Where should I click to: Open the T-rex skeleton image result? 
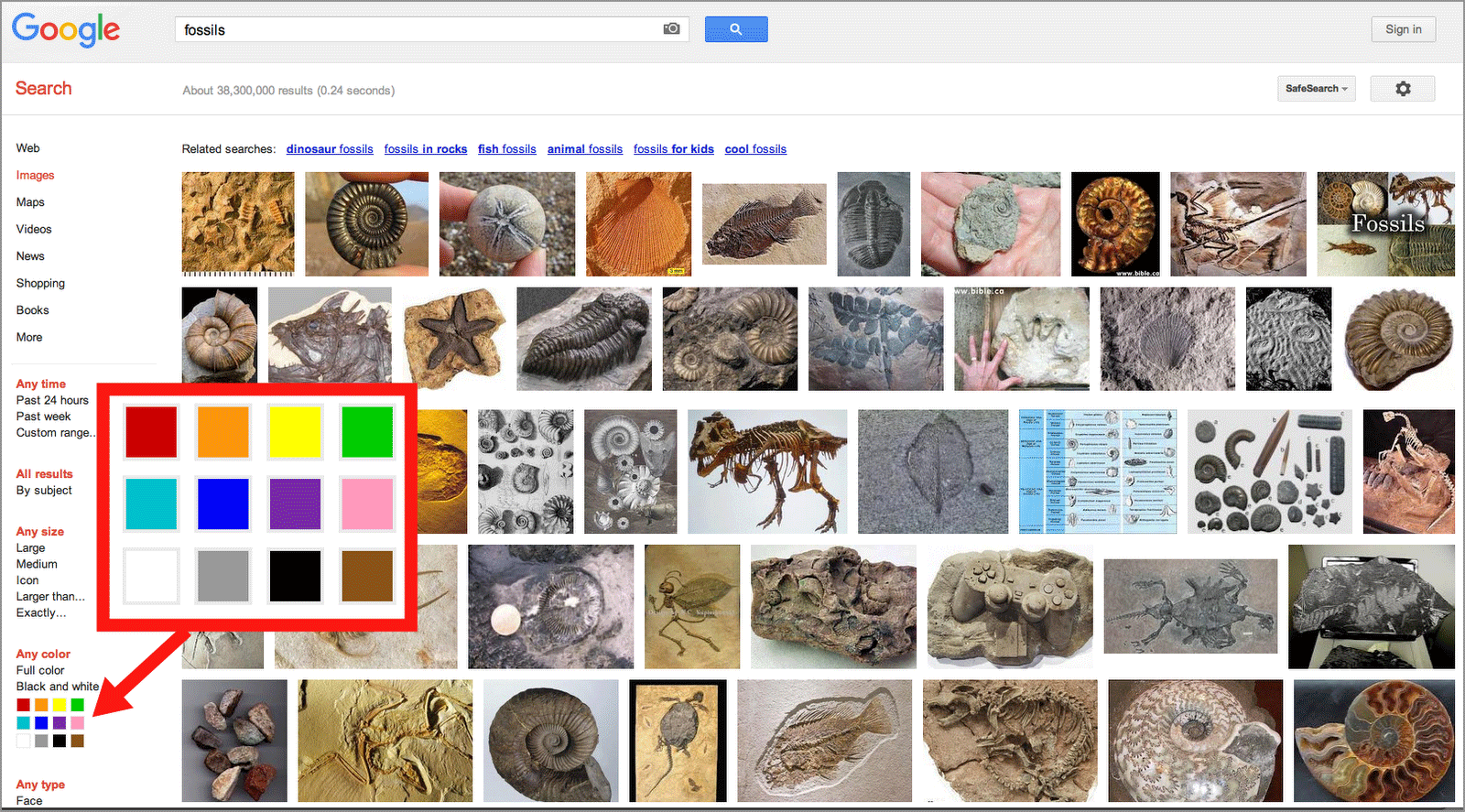[x=767, y=471]
